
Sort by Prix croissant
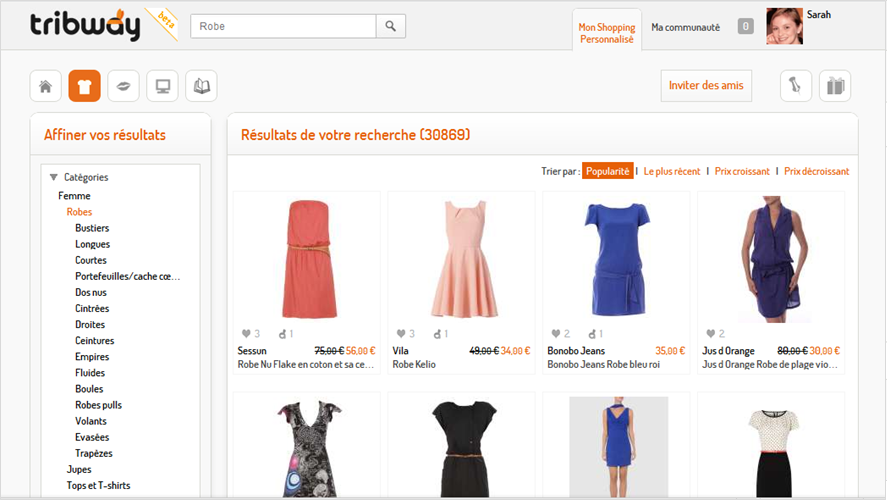tap(742, 171)
